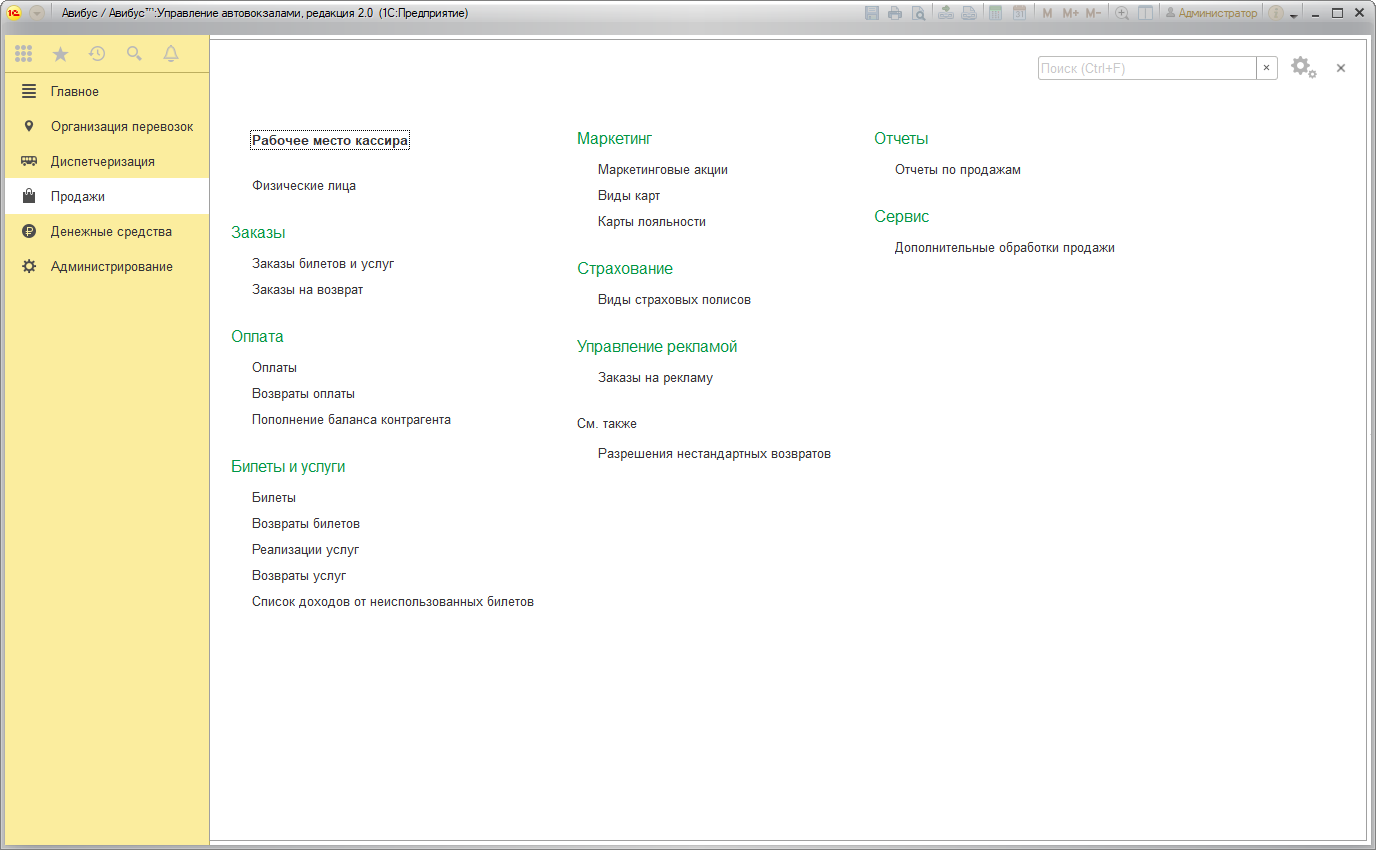Screen dimensions: 1376x850
Task: Go to Администрирование section
Action: click(111, 266)
